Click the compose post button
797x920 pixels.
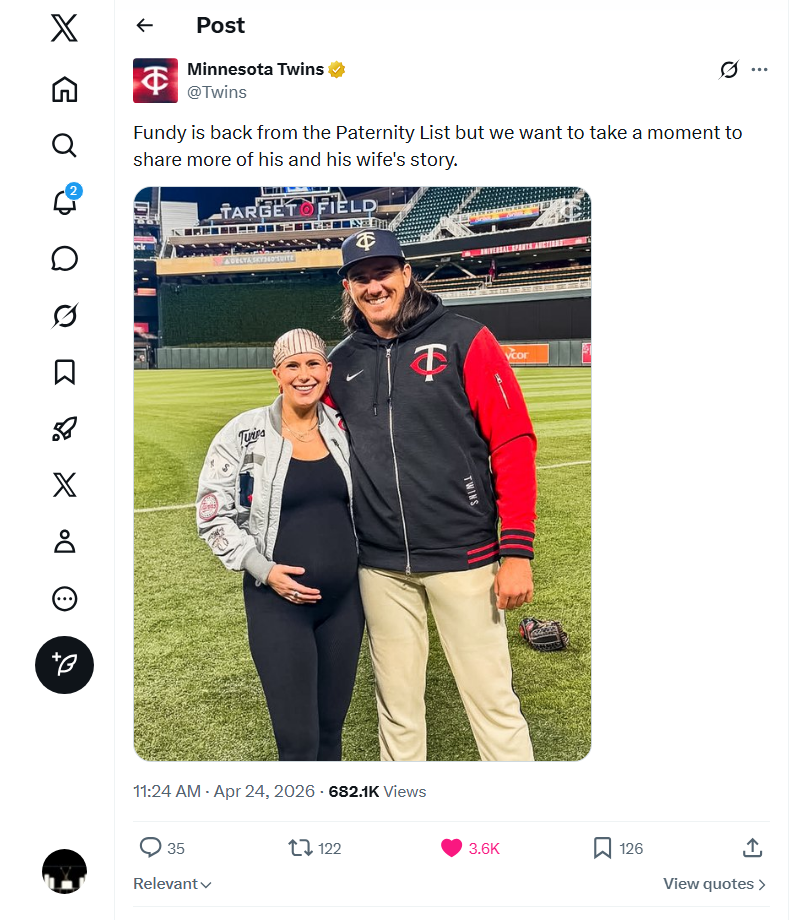pyautogui.click(x=64, y=664)
